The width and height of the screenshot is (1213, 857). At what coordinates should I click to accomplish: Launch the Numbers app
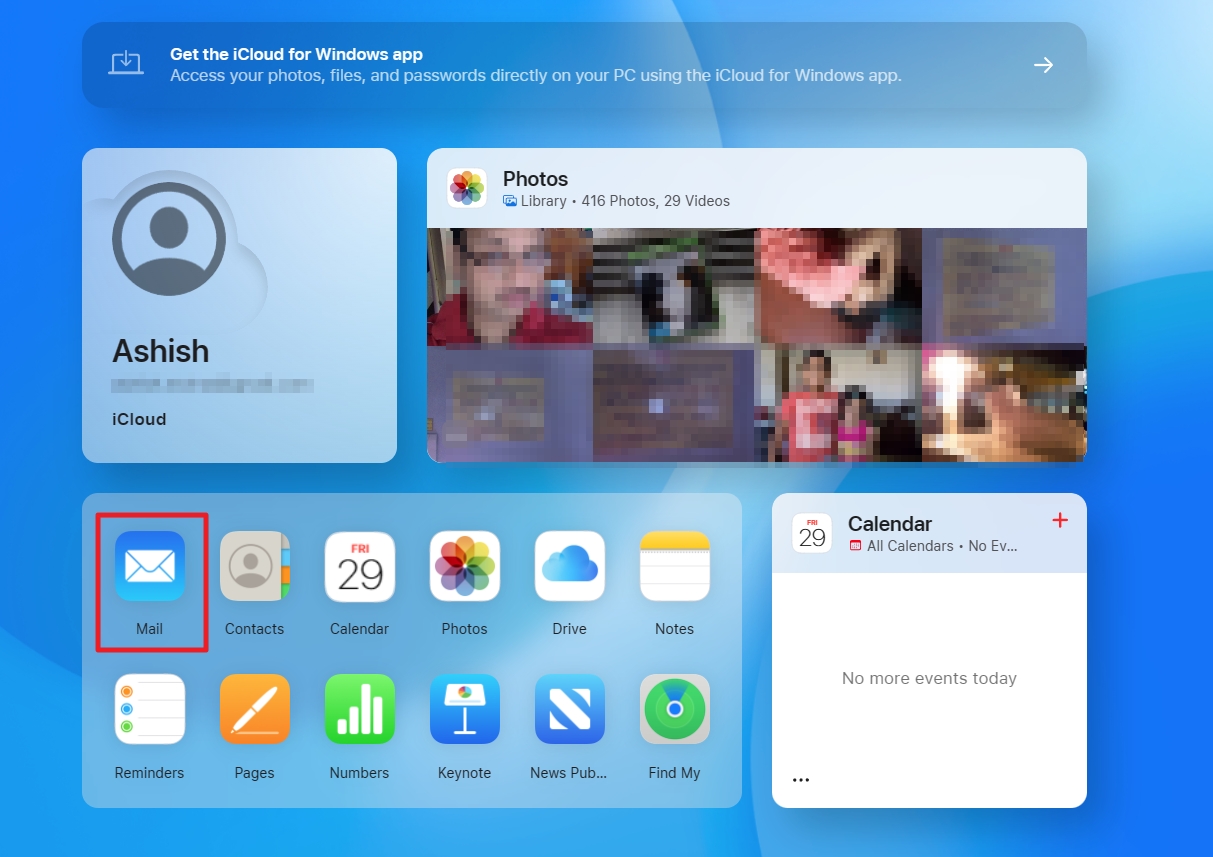360,709
